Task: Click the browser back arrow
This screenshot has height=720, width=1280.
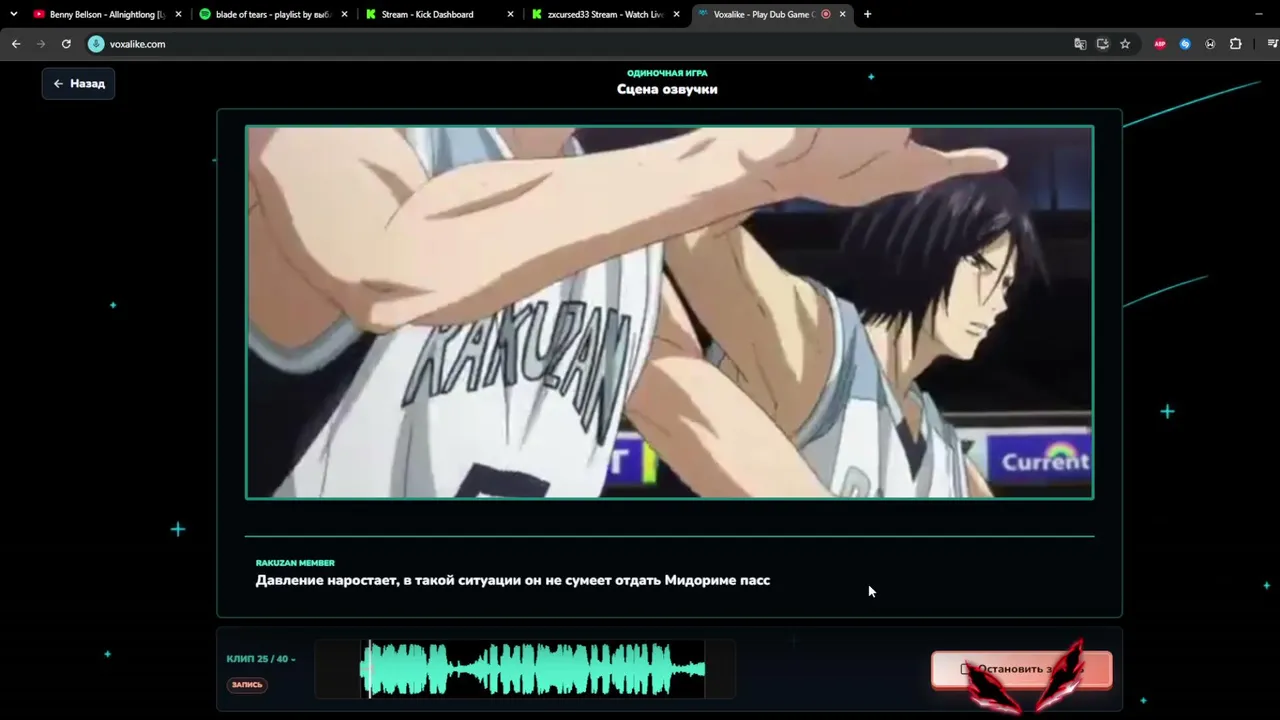Action: [x=16, y=44]
